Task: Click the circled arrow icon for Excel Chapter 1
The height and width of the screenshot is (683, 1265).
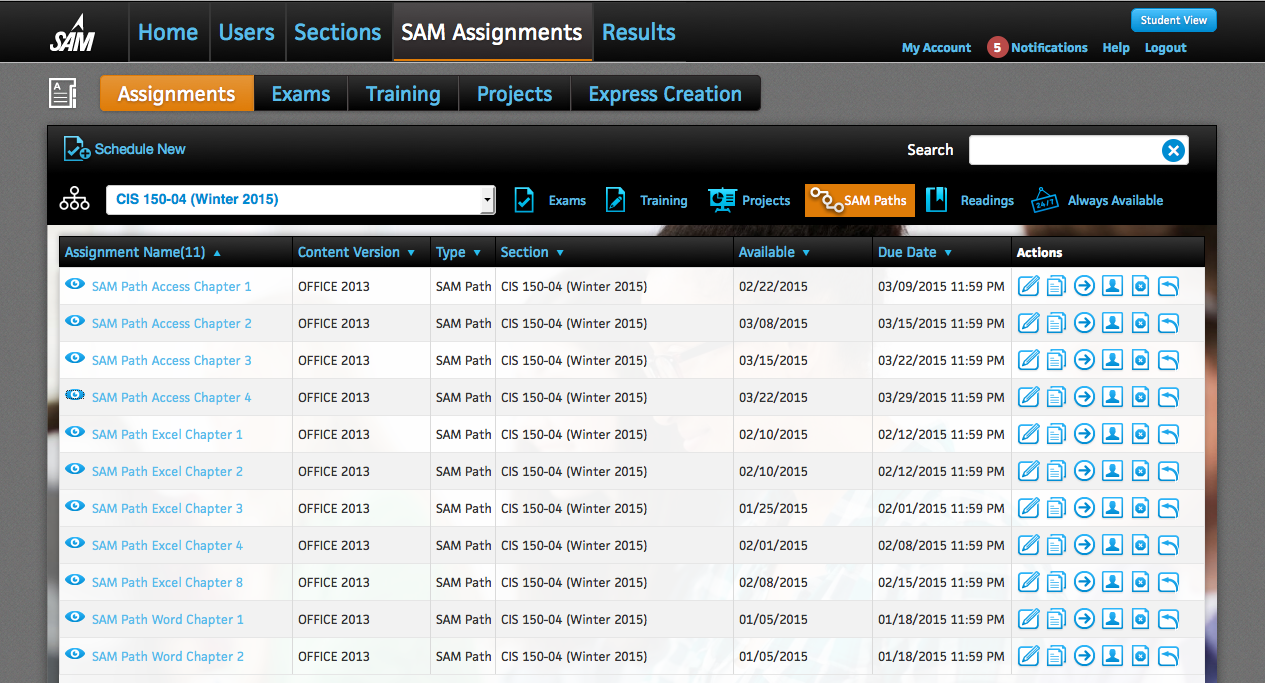Action: coord(1084,434)
